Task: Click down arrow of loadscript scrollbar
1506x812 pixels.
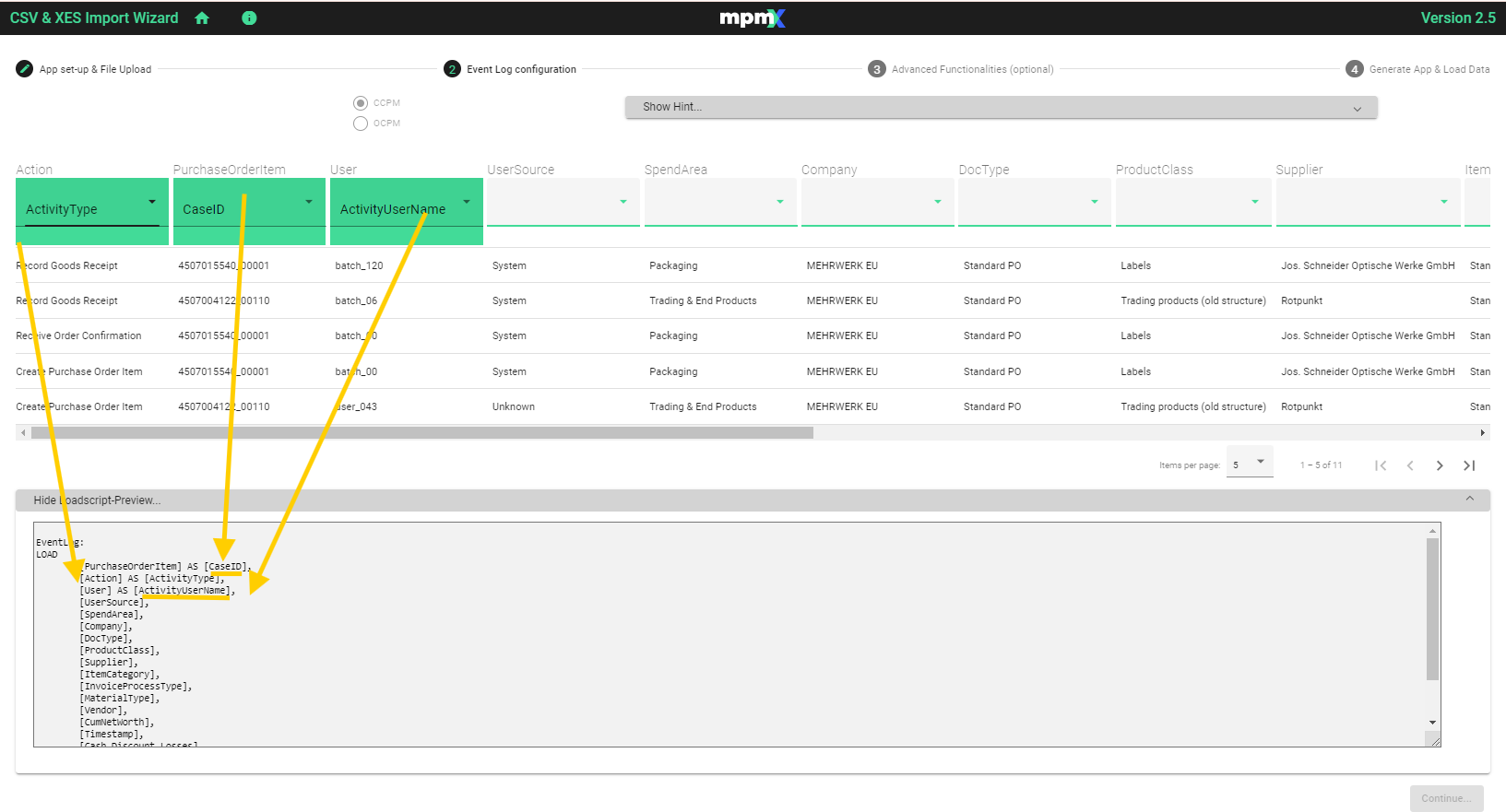Action: [x=1432, y=723]
